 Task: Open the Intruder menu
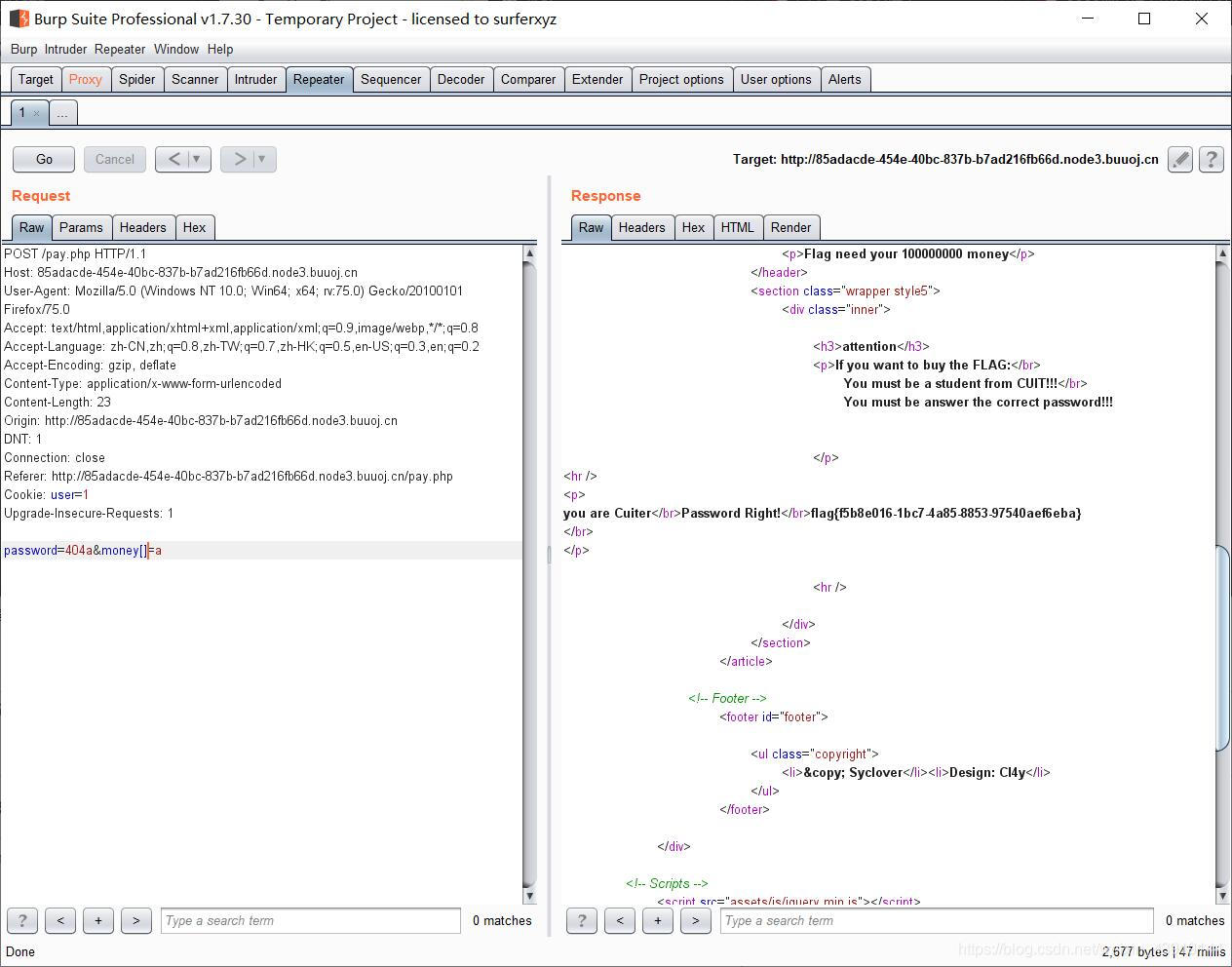[65, 49]
